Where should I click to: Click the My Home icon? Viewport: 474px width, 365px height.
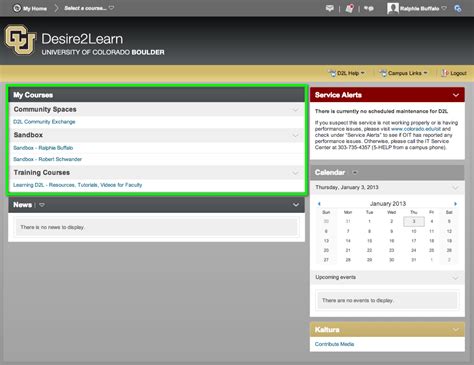point(17,8)
